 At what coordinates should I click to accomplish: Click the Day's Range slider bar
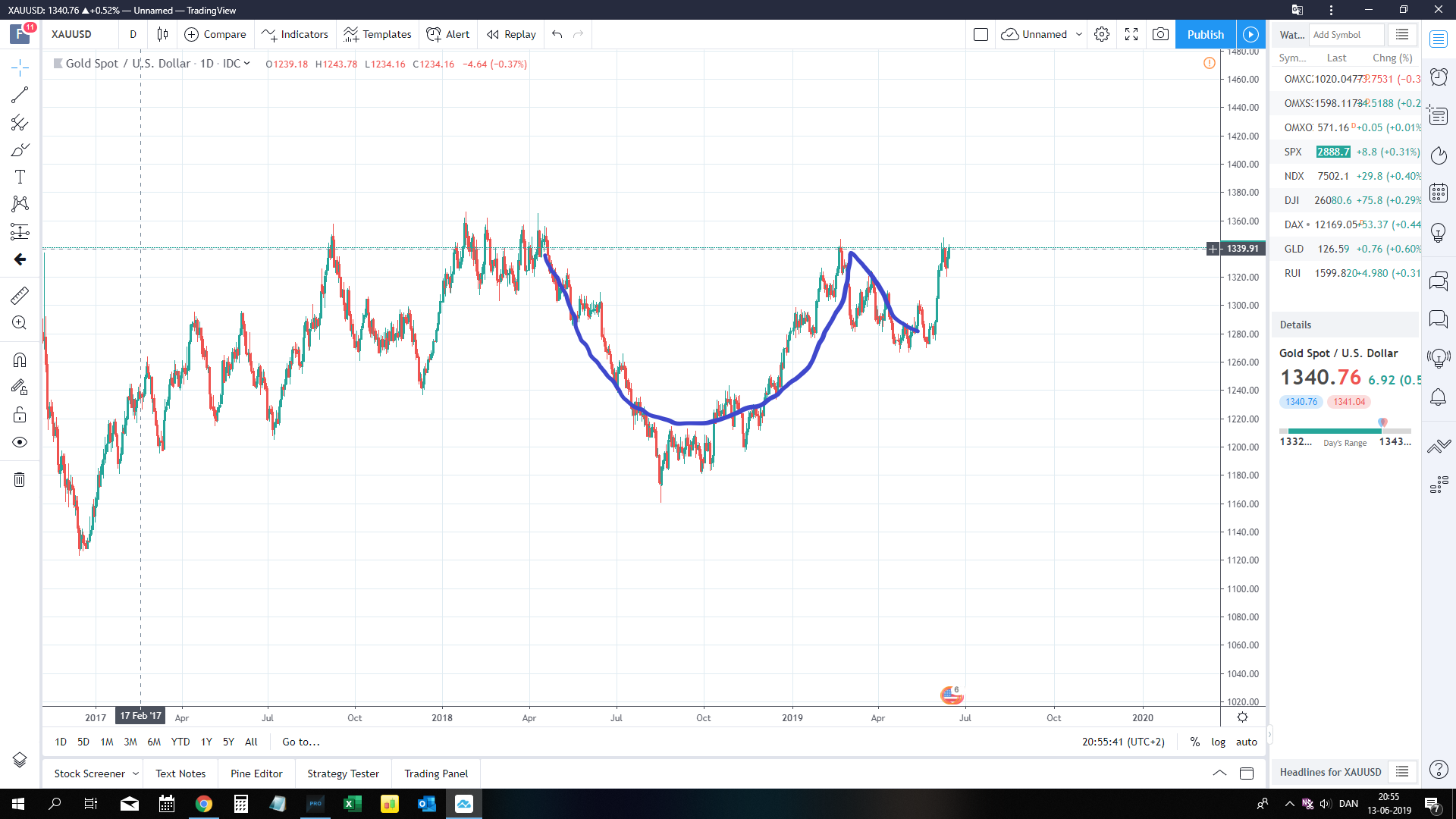pos(1345,430)
